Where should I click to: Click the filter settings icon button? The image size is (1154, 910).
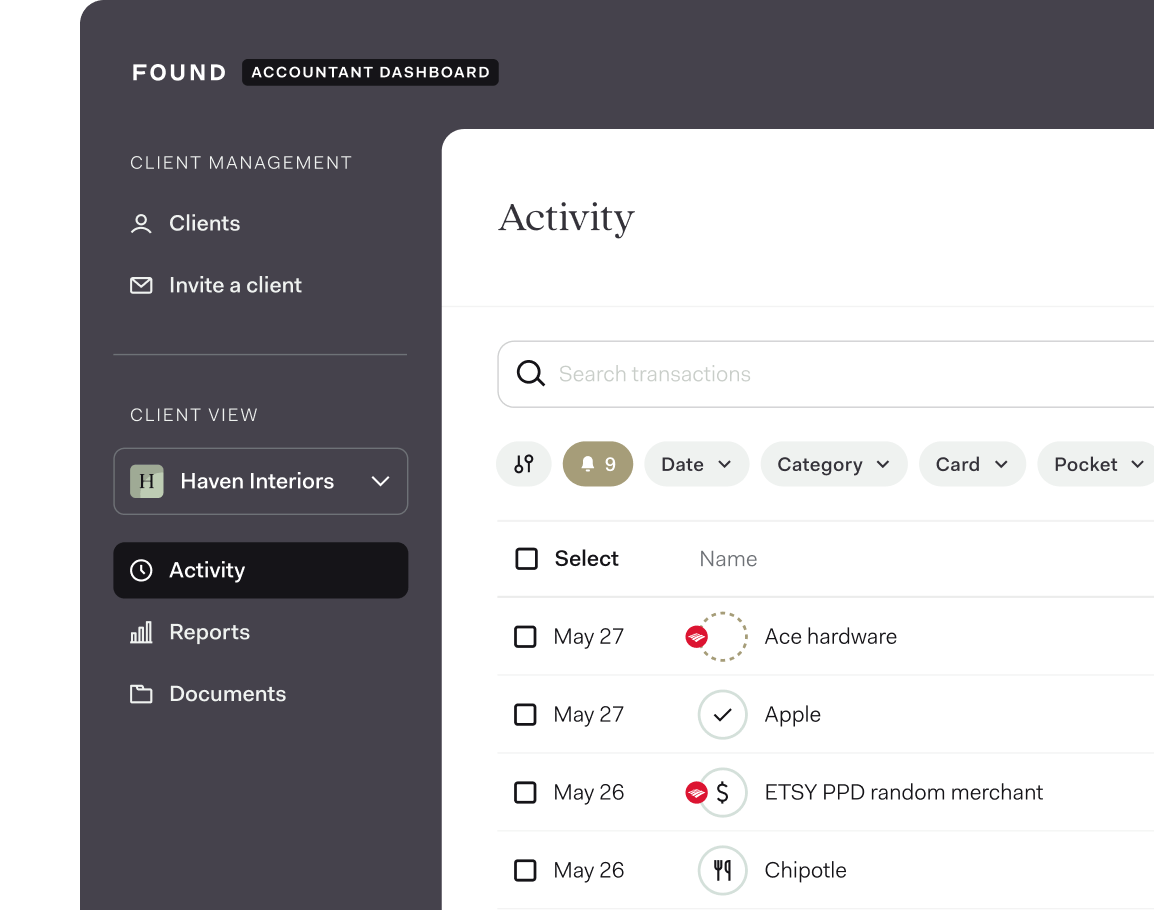(524, 464)
